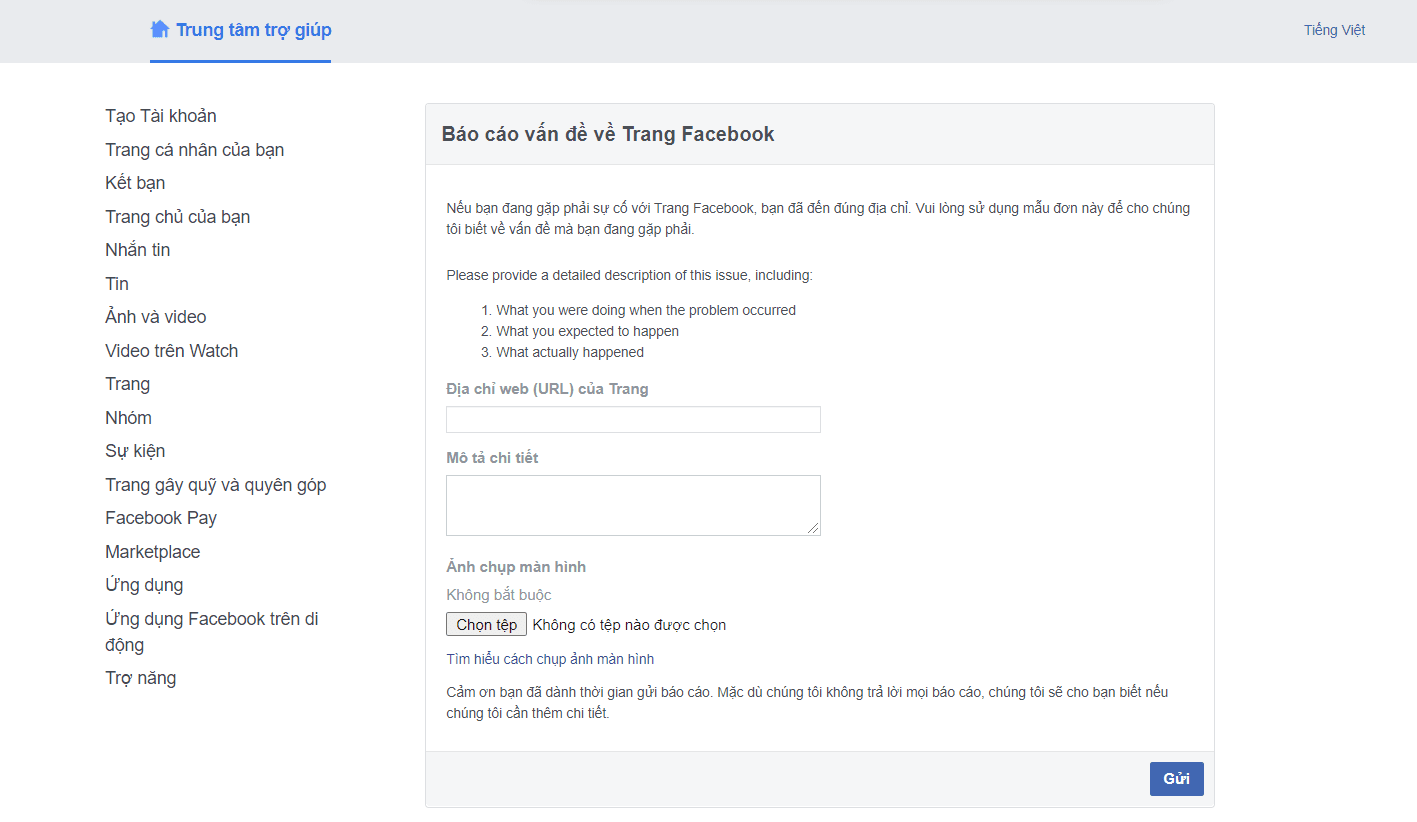
Task: Submit the report with the Gửi button
Action: click(1176, 778)
